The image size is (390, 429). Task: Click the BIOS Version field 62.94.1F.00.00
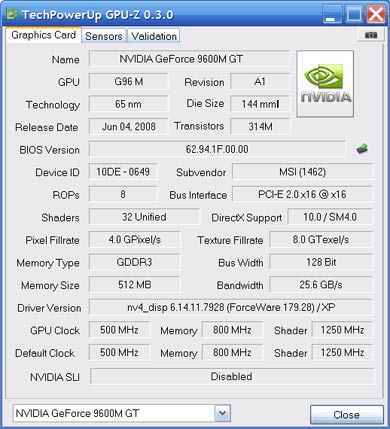(217, 149)
